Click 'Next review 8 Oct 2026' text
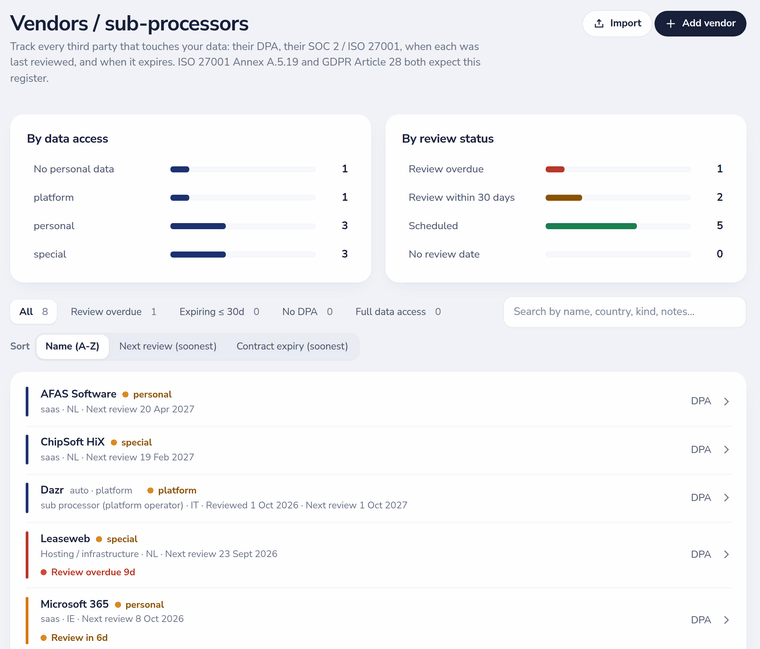This screenshot has width=760, height=649. pos(133,619)
